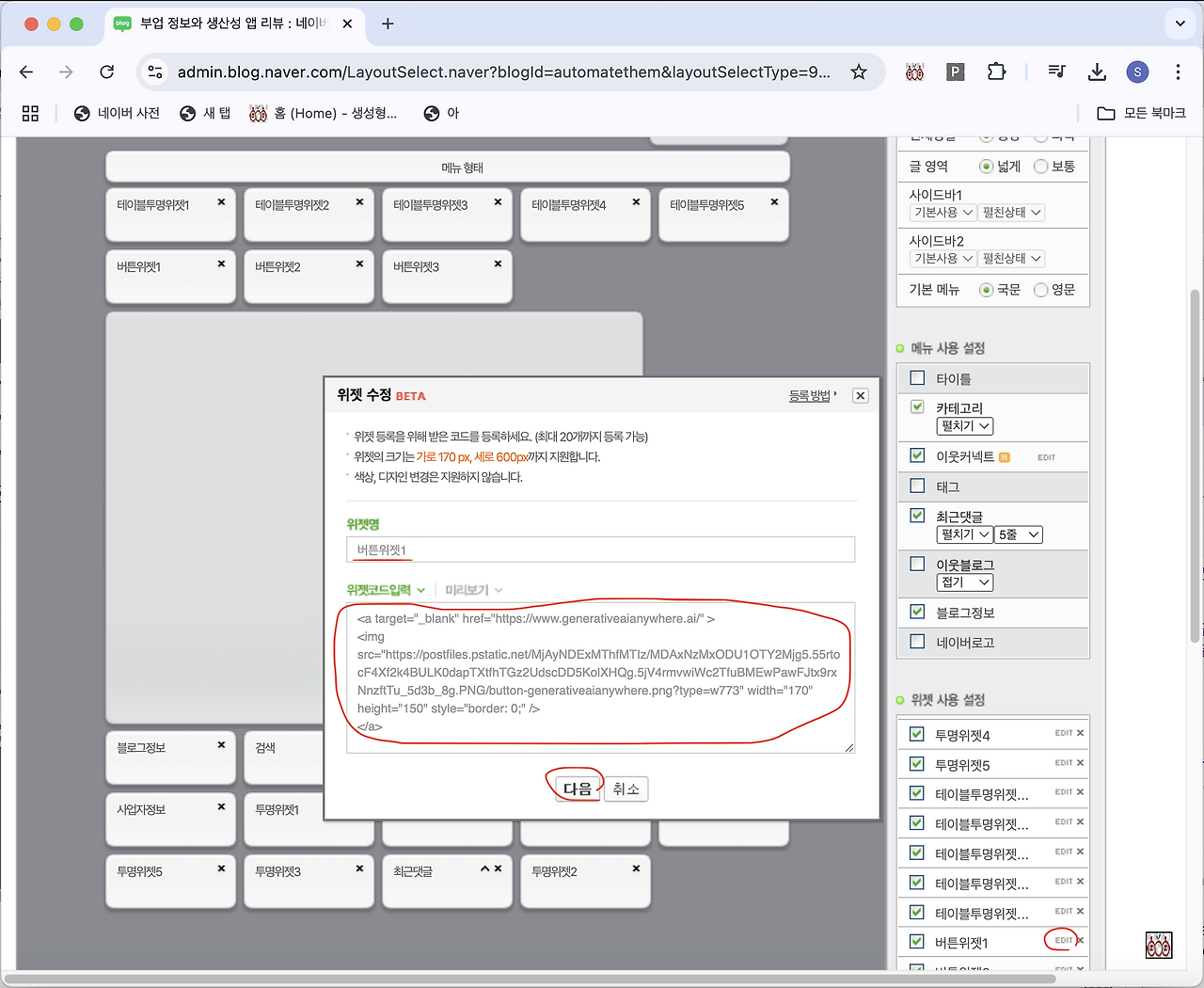Open the Chrome downloads icon
The height and width of the screenshot is (988, 1204).
coord(1097,72)
